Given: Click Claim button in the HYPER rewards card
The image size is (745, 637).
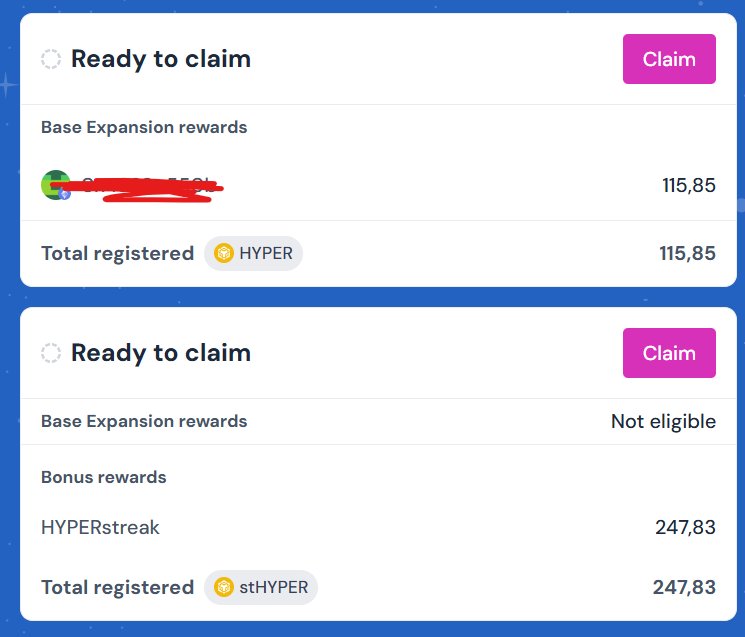Looking at the screenshot, I should coord(669,59).
